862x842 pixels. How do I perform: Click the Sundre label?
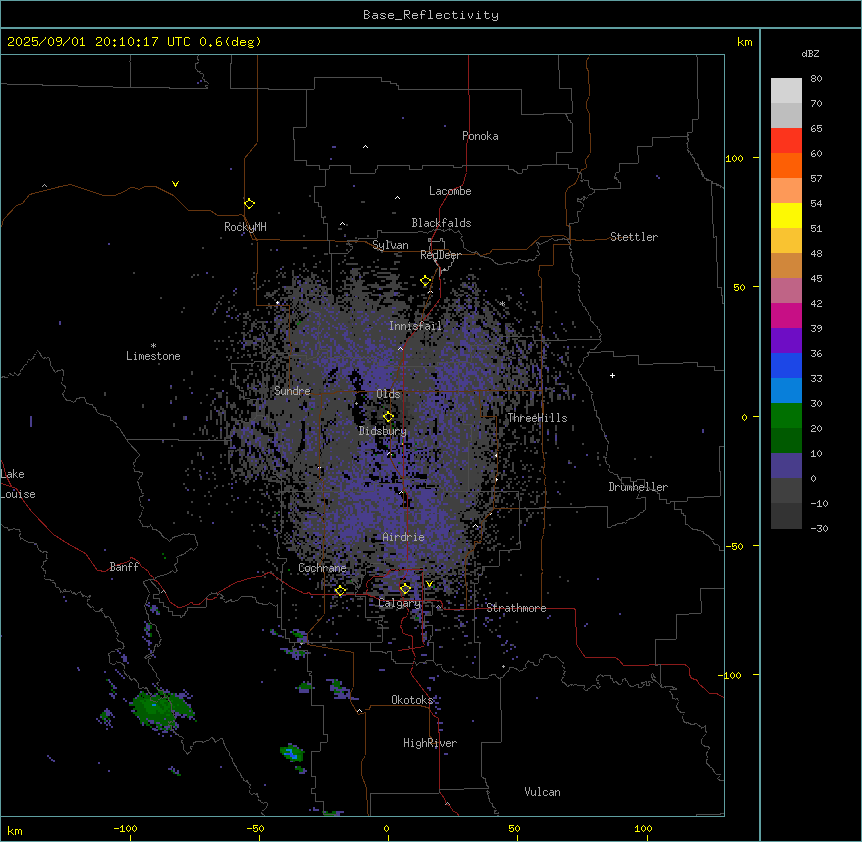(292, 391)
